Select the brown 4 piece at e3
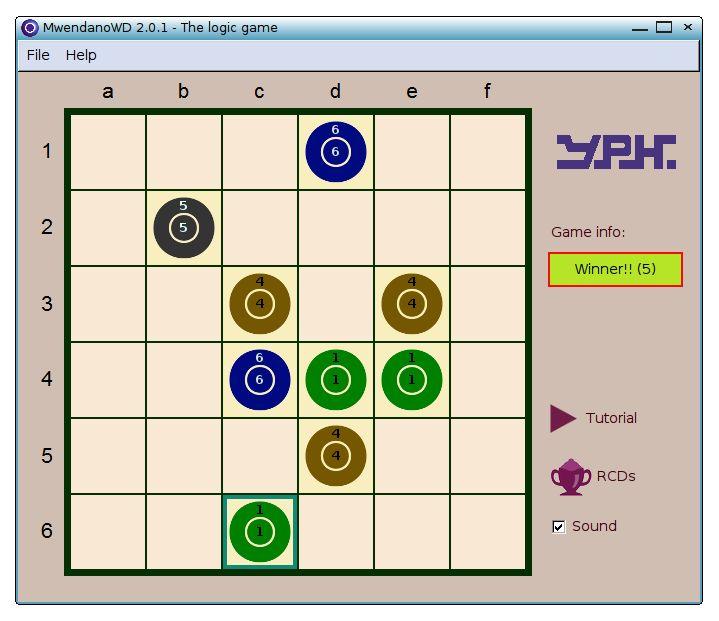This screenshot has width=719, height=621. [x=411, y=304]
